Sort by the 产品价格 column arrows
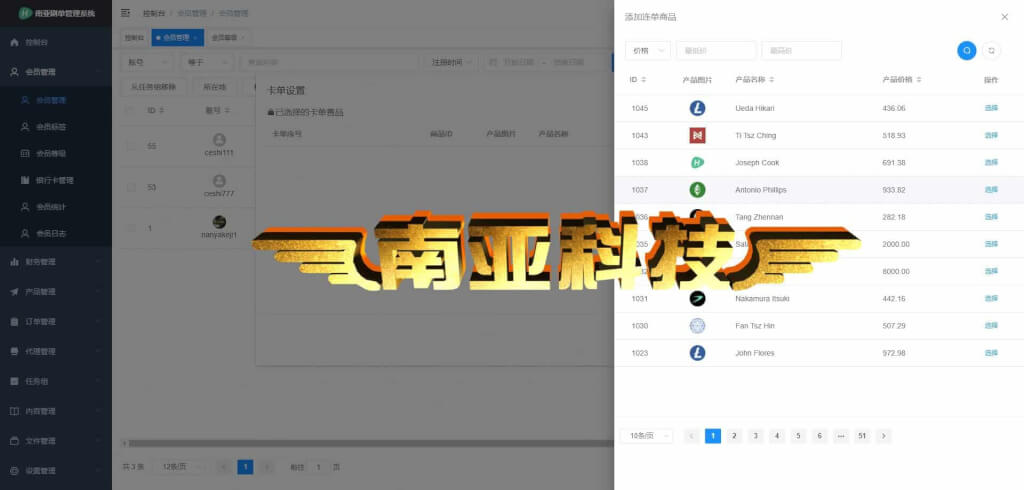Viewport: 1024px width, 490px height. click(x=919, y=80)
